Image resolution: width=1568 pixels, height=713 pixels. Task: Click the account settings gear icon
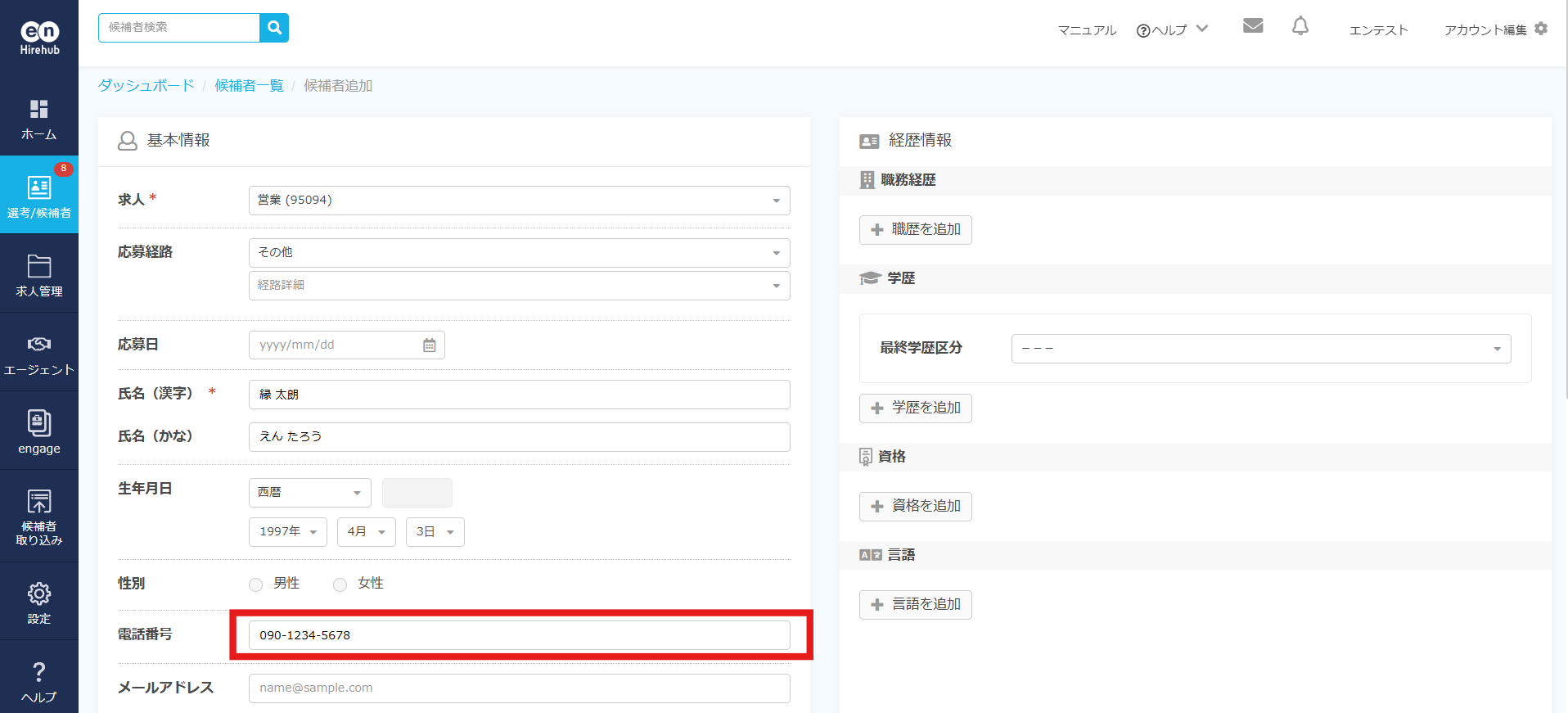(x=1541, y=29)
